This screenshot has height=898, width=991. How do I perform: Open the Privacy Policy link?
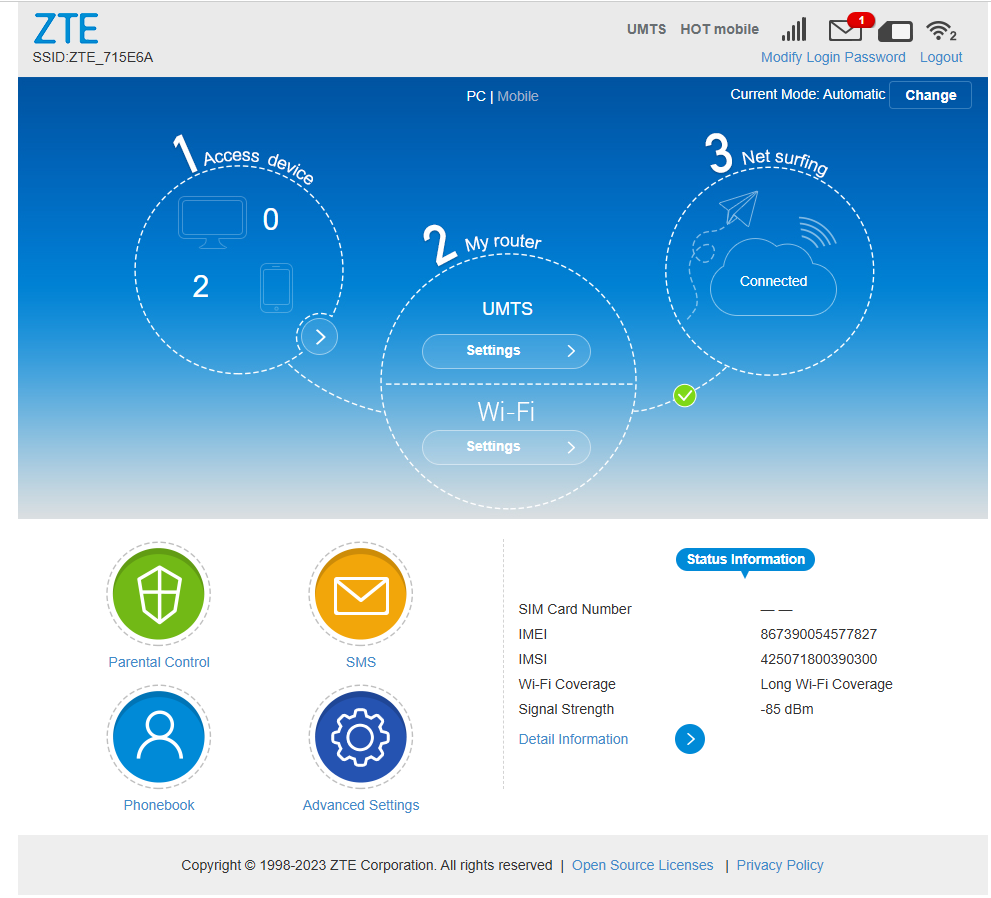coord(780,865)
